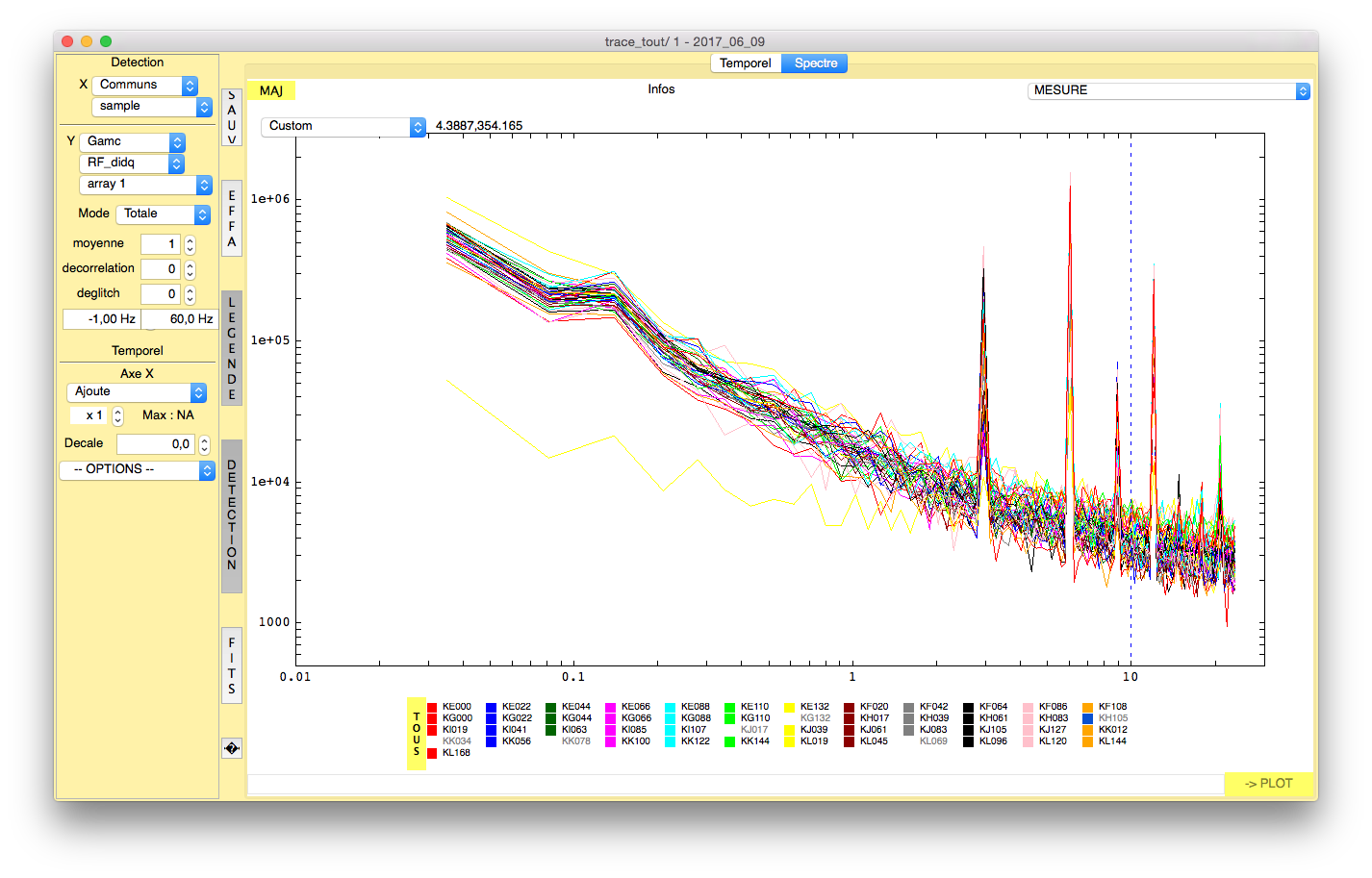Viewport: 1372px width, 878px height.
Task: Click the 60,0 Hz frequency field
Action: click(x=180, y=319)
